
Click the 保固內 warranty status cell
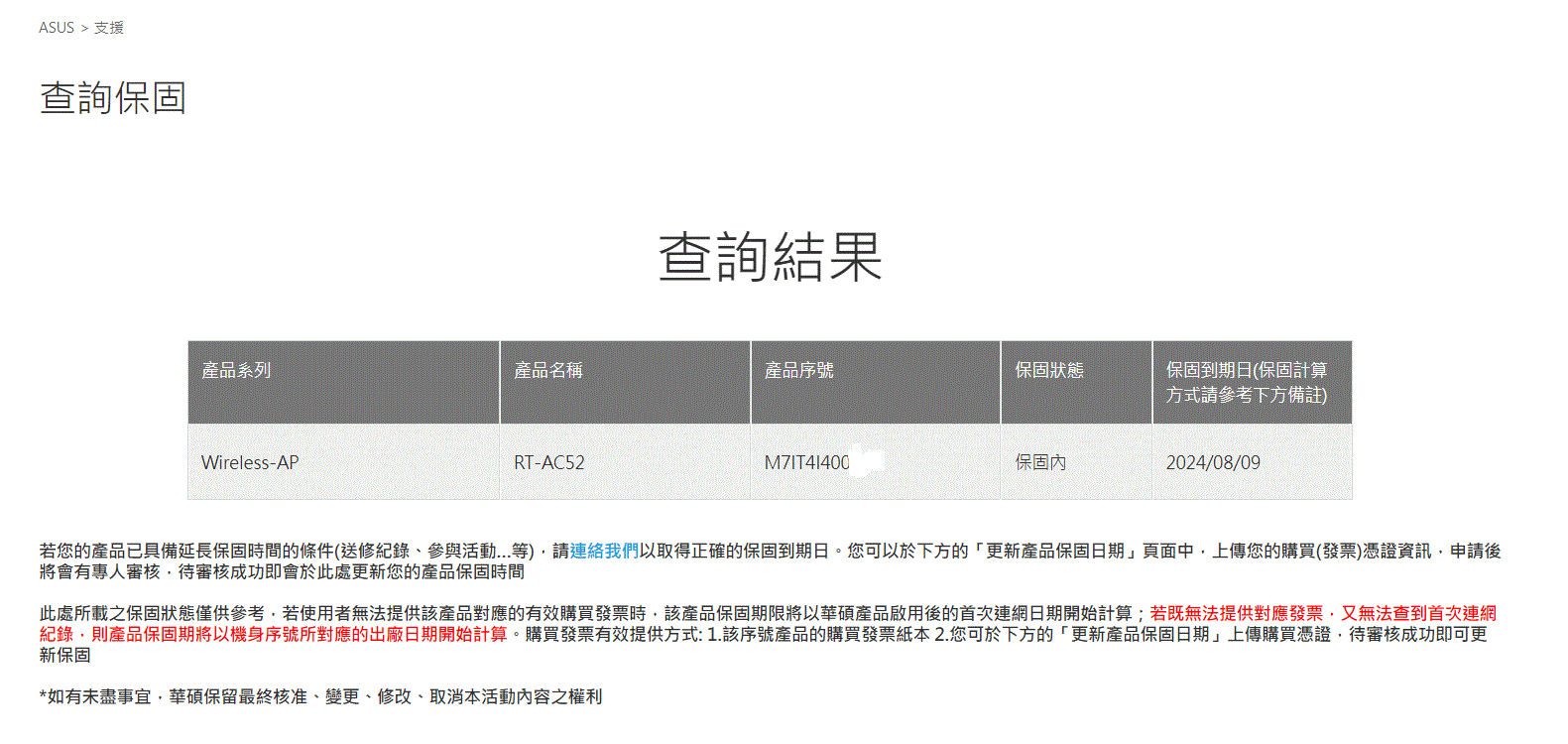coord(1040,462)
